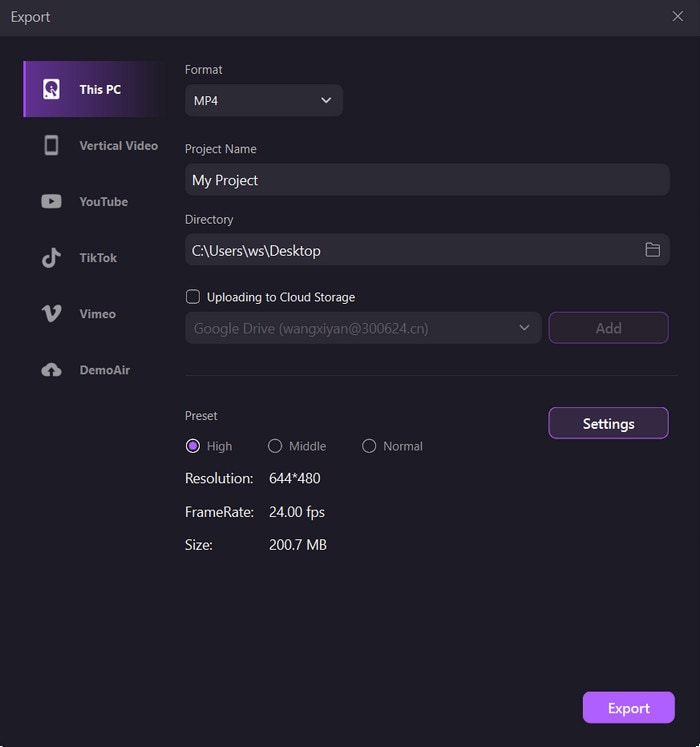This screenshot has width=700, height=747.
Task: Select the High preset radio button
Action: pos(193,446)
